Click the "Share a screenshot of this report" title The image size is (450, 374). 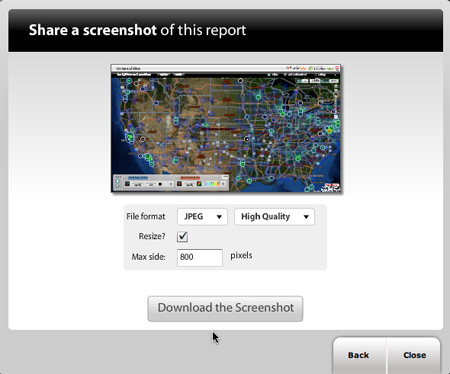pos(137,30)
